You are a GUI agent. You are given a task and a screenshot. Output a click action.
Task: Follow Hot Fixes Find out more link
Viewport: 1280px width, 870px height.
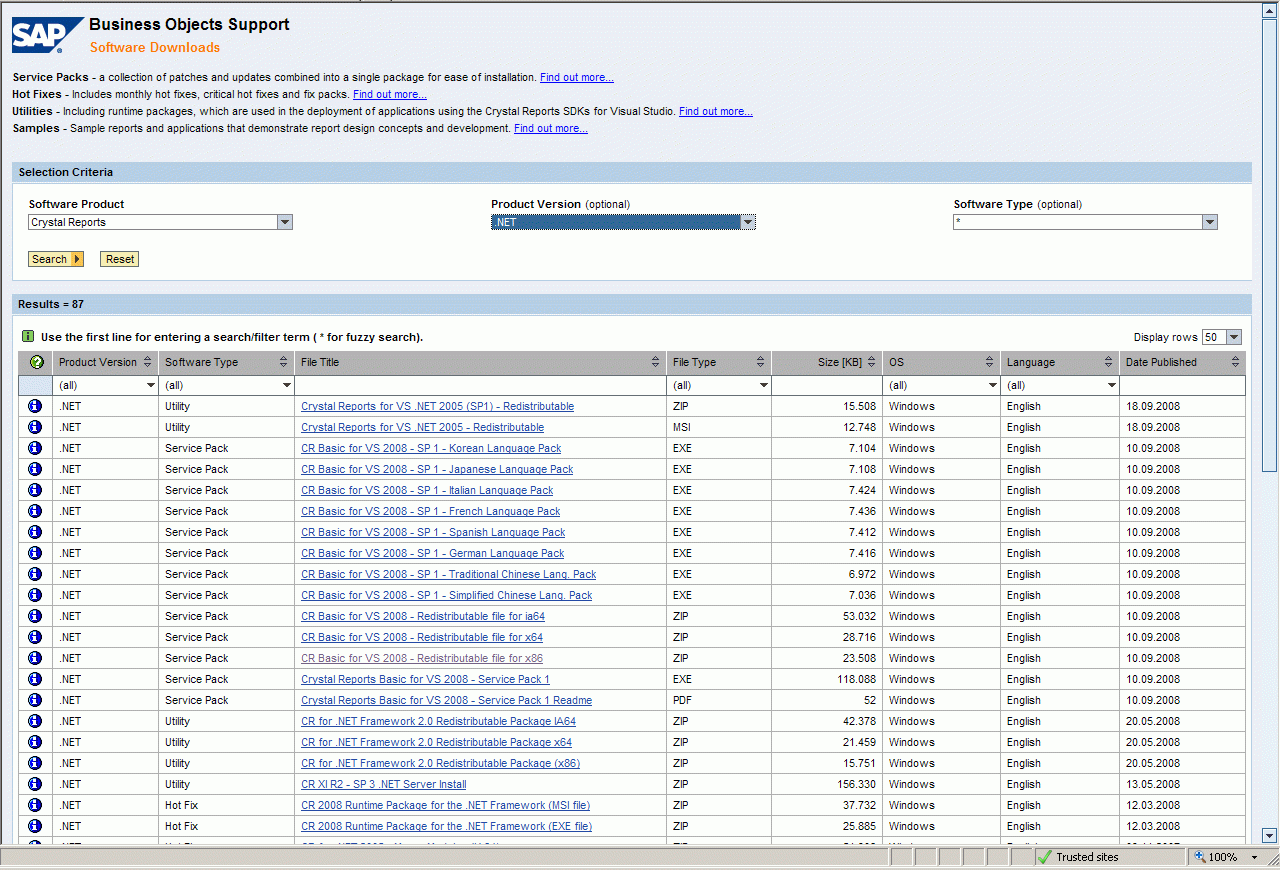[390, 94]
